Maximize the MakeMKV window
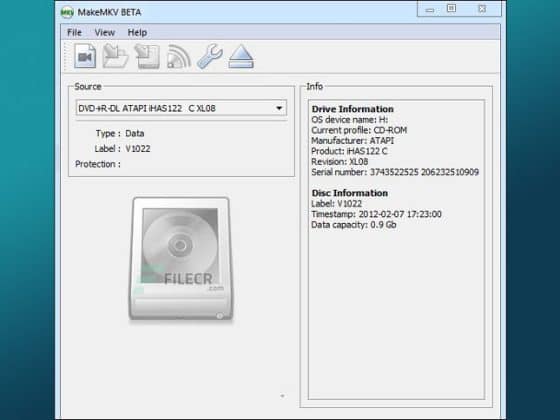 coord(451,9)
